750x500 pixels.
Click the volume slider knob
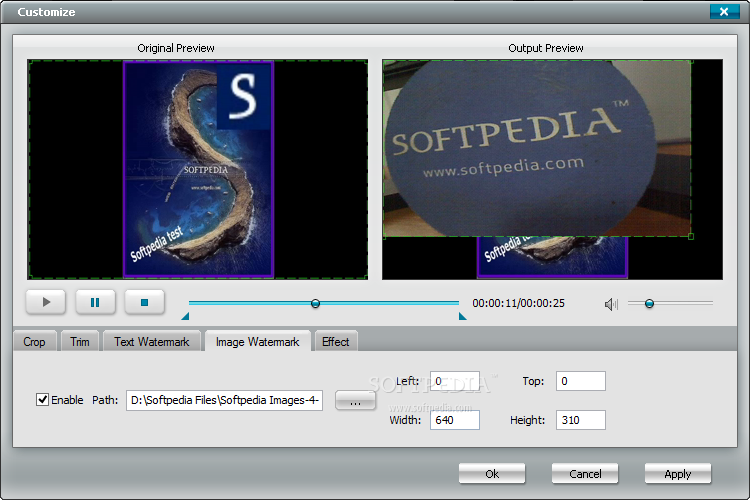click(649, 303)
